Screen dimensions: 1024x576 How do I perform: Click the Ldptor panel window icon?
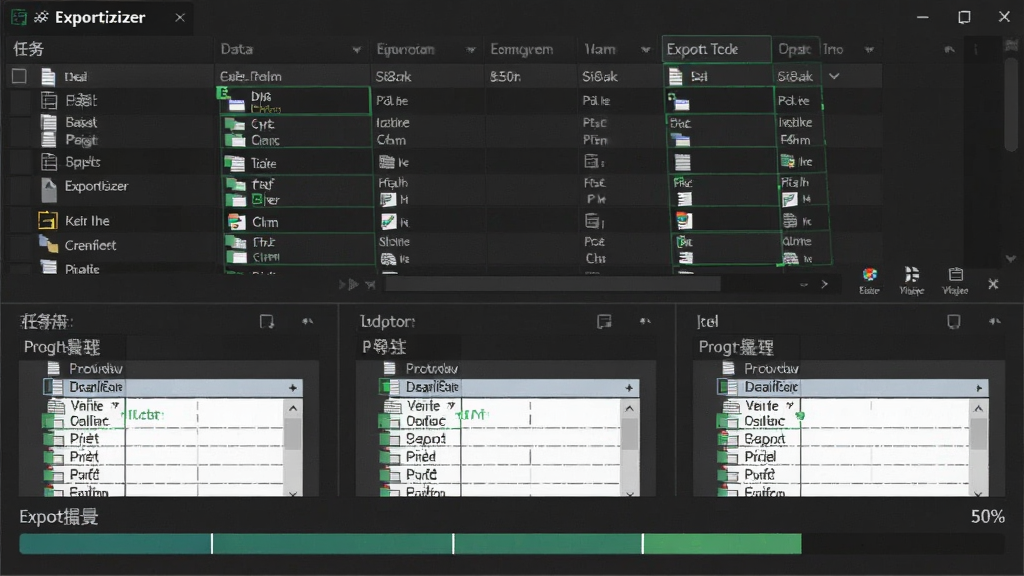(x=604, y=321)
